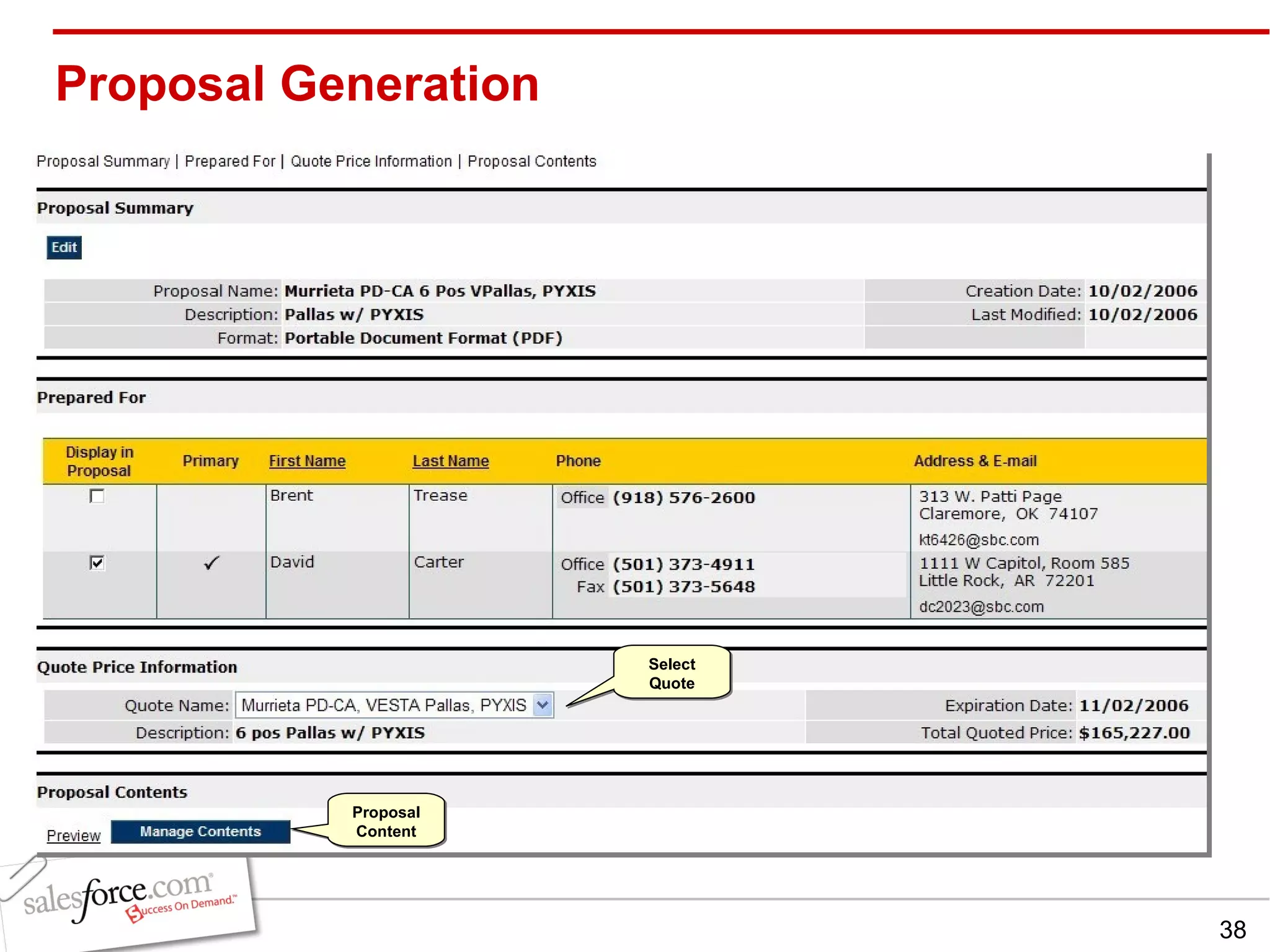Jump to Quote Price Information anchor link
Viewport: 1270px width, 952px height.
371,161
